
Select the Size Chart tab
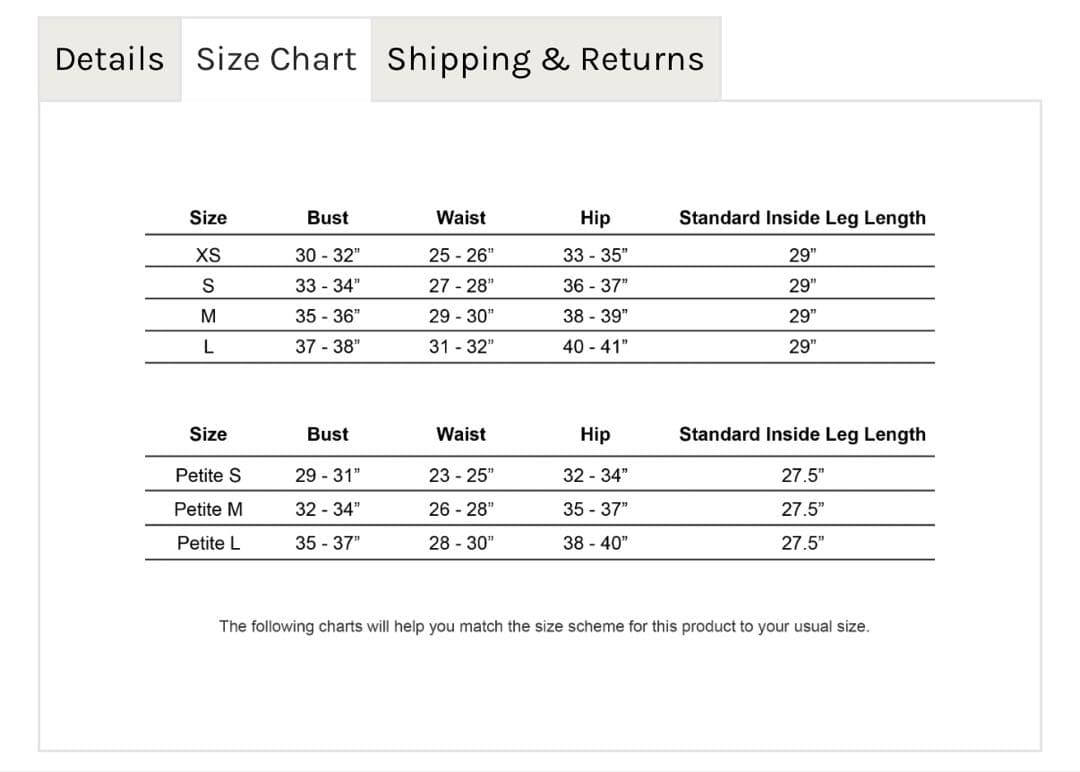[x=276, y=59]
